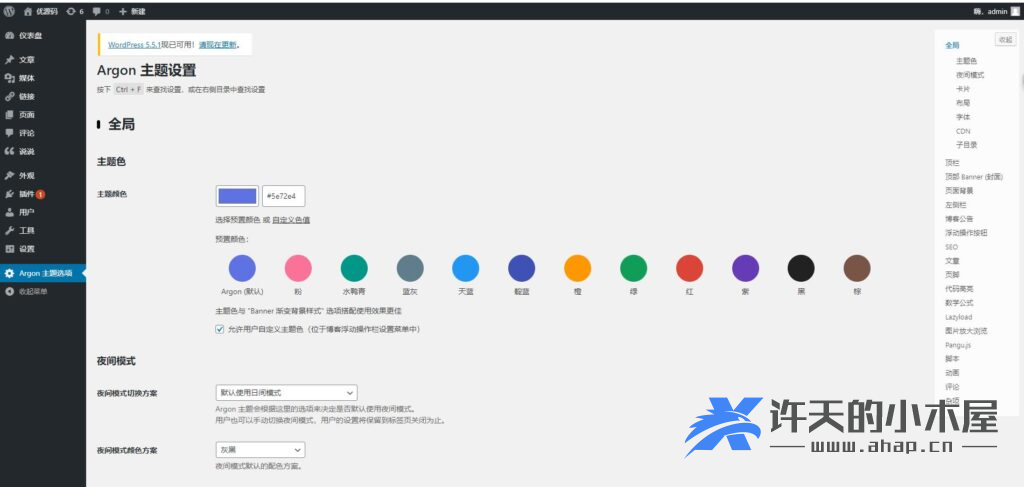Choose the 红 red preset color
This screenshot has width=1024, height=487.
tap(690, 268)
